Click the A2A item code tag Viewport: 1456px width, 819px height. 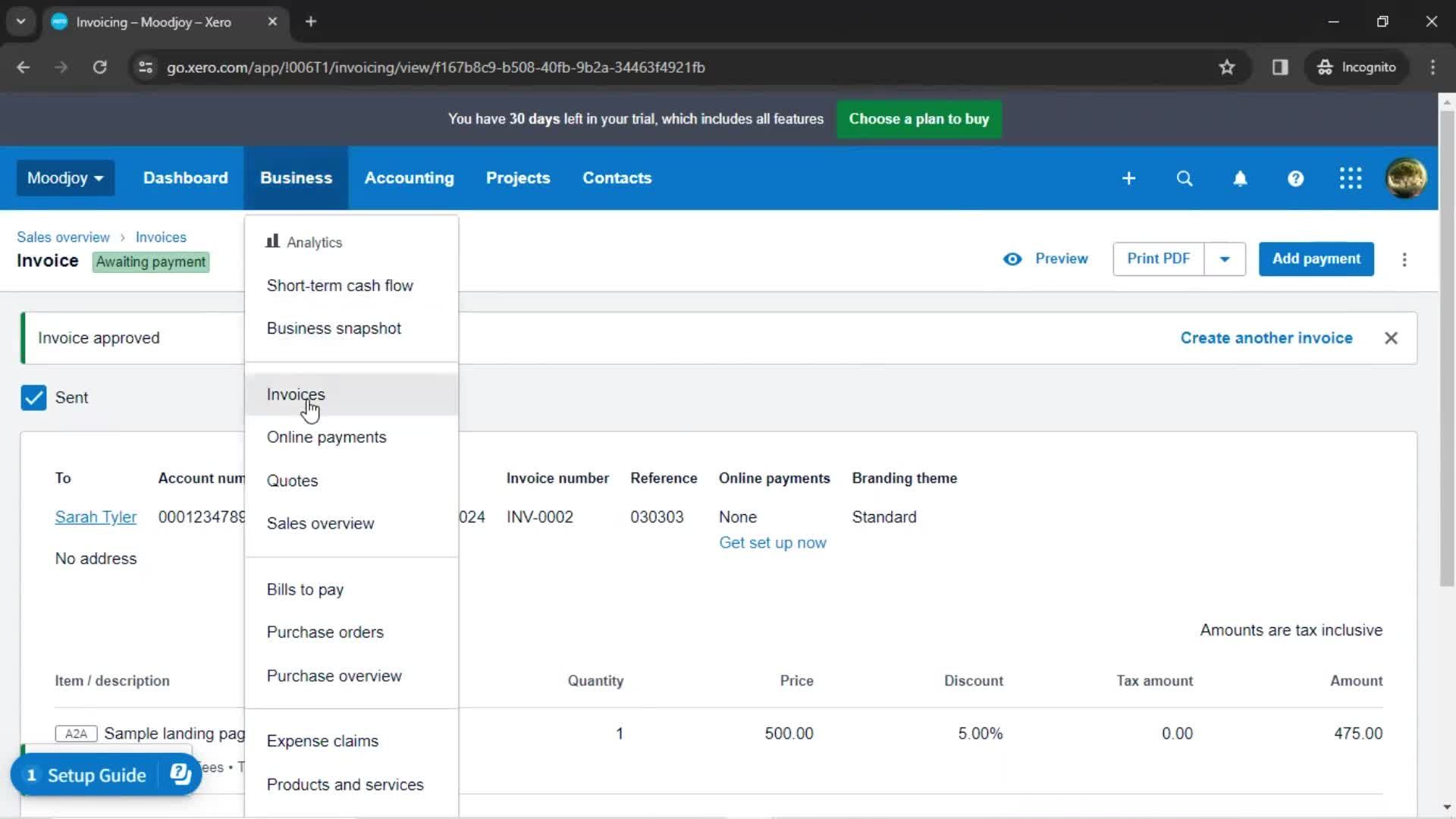(x=76, y=734)
